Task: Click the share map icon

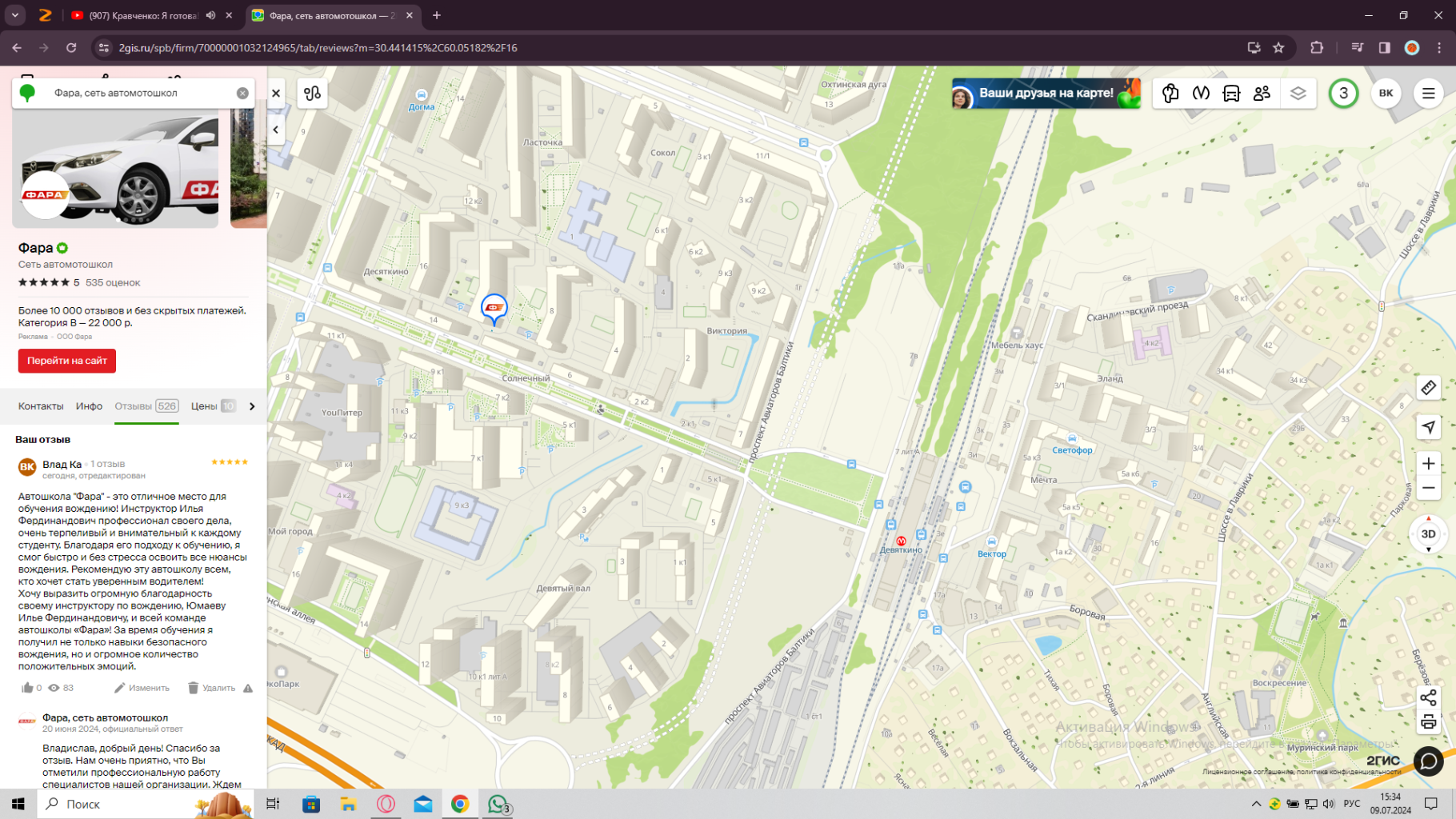Action: pos(1428,697)
